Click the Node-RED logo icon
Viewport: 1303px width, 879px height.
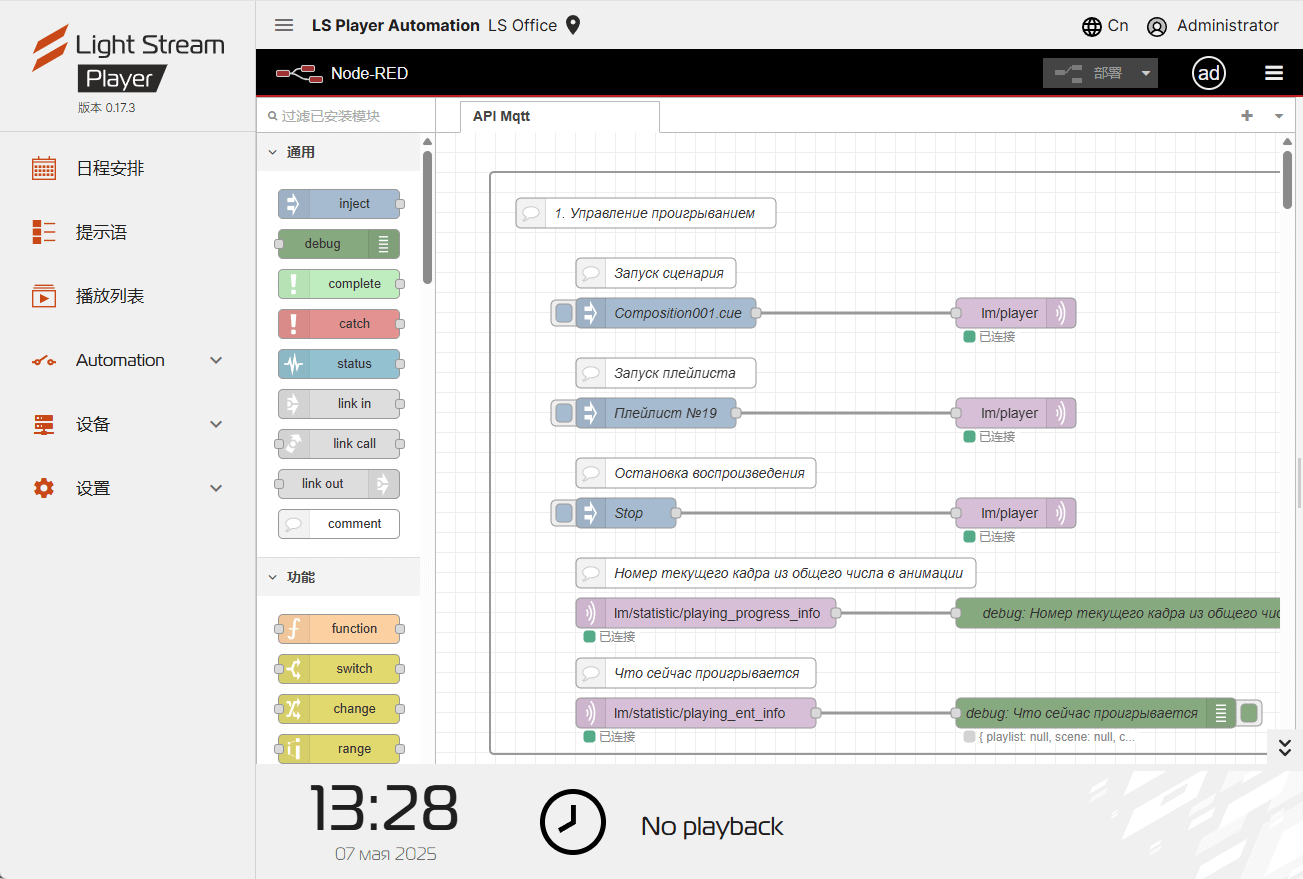point(299,73)
